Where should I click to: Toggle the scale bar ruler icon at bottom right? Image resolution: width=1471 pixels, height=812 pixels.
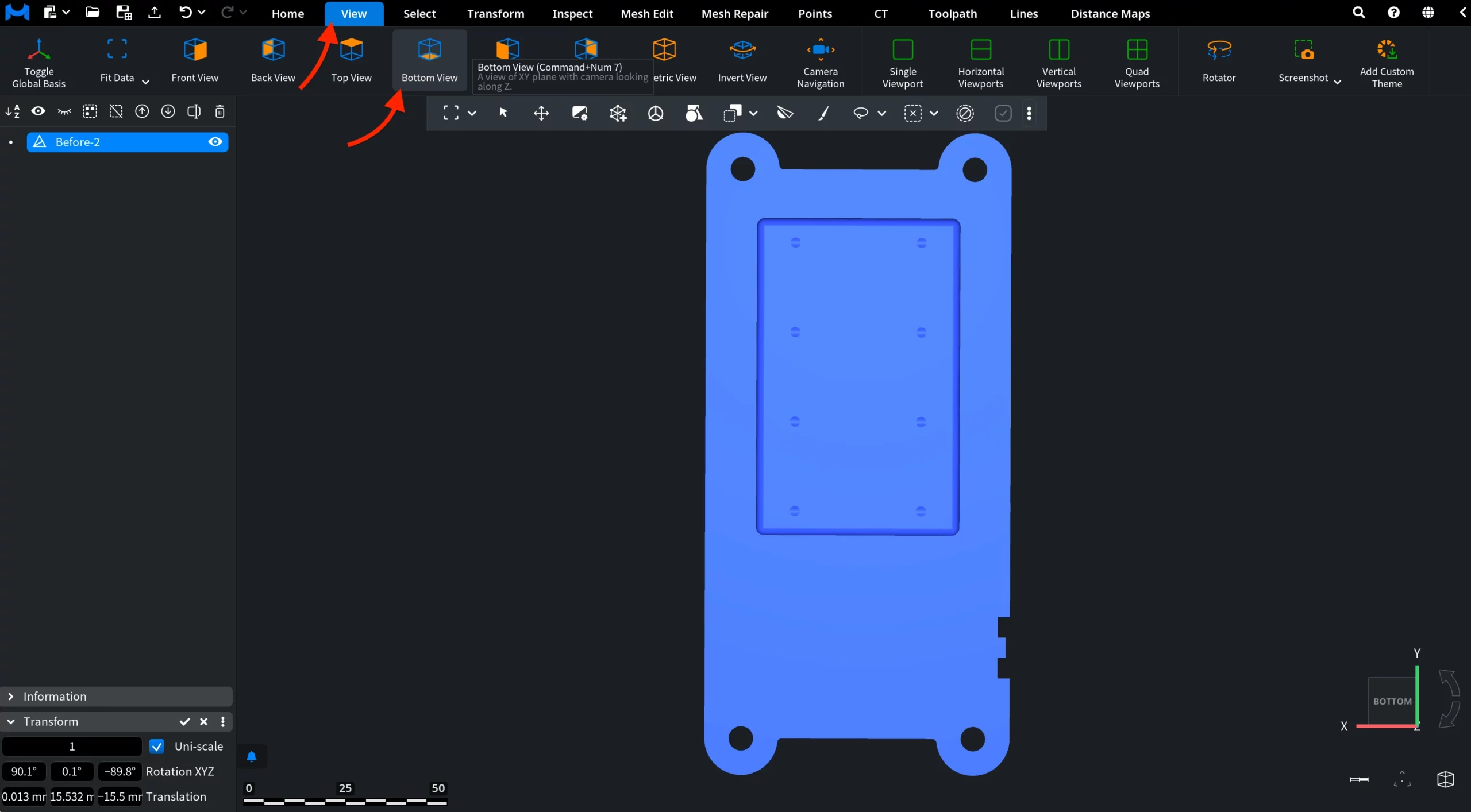(x=1360, y=779)
